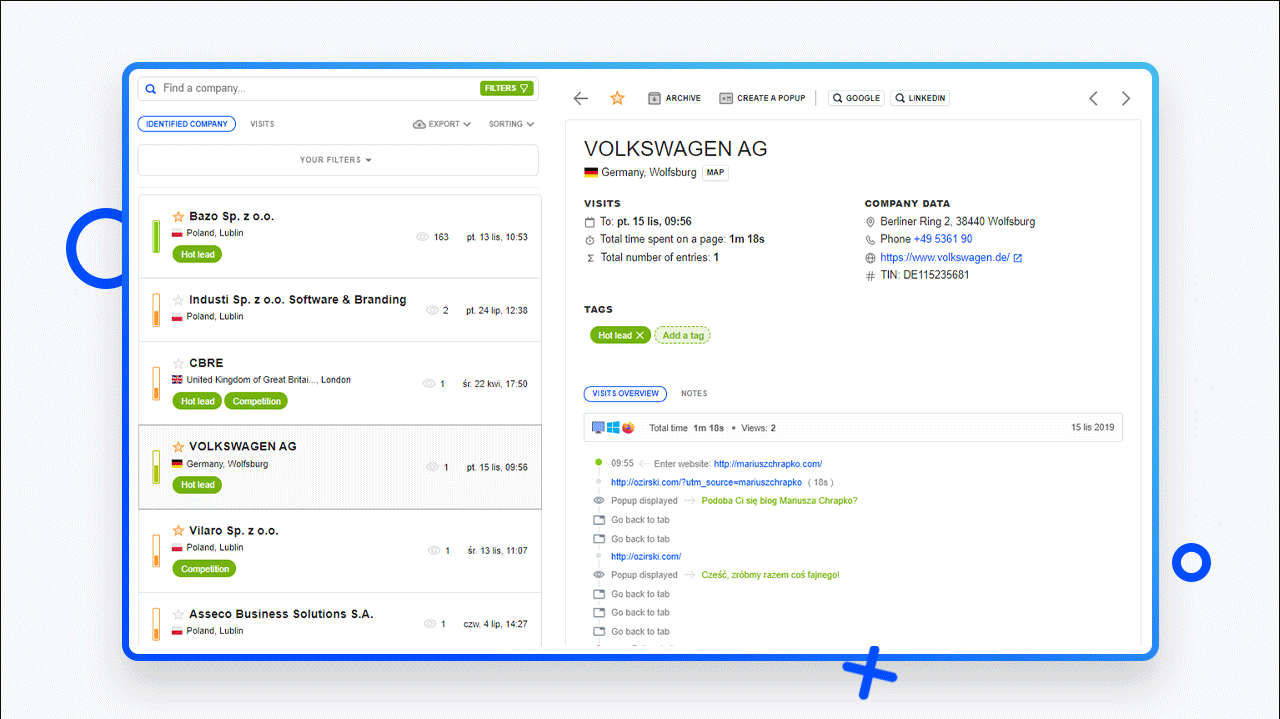This screenshot has width=1280, height=719.
Task: Search the company on LinkedIn
Action: (920, 98)
